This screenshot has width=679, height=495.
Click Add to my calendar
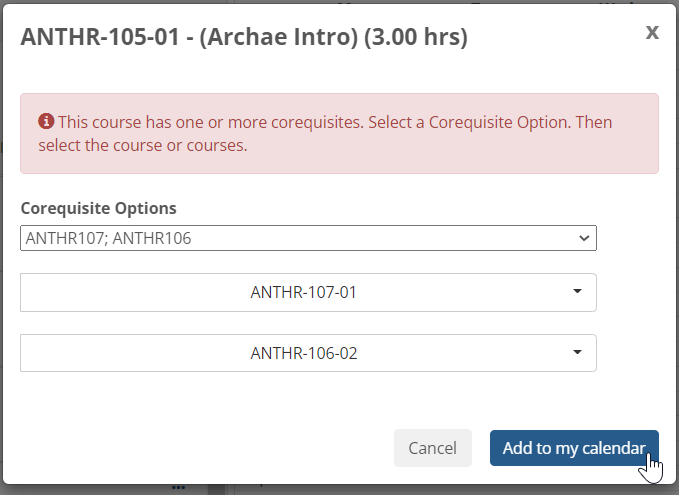pyautogui.click(x=573, y=448)
